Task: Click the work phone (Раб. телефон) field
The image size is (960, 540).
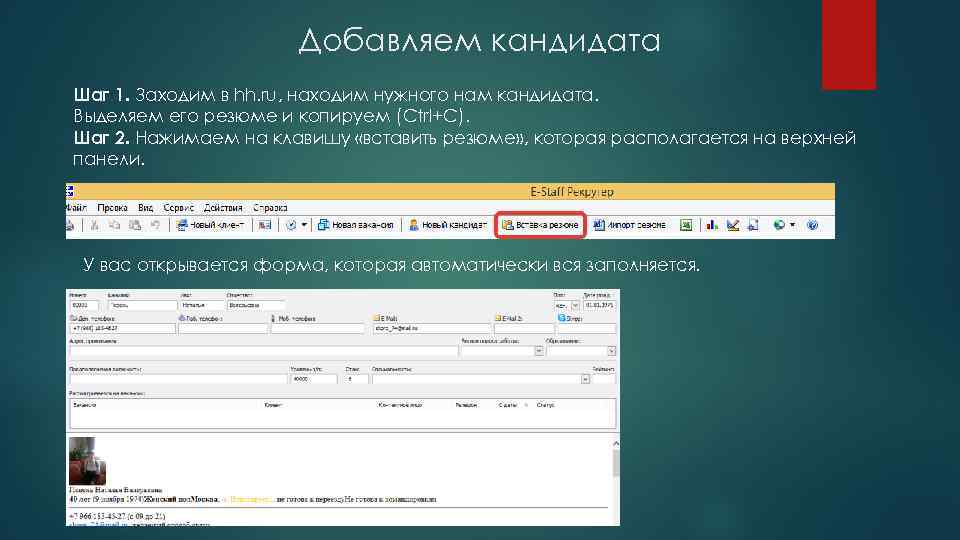Action: 223,328
